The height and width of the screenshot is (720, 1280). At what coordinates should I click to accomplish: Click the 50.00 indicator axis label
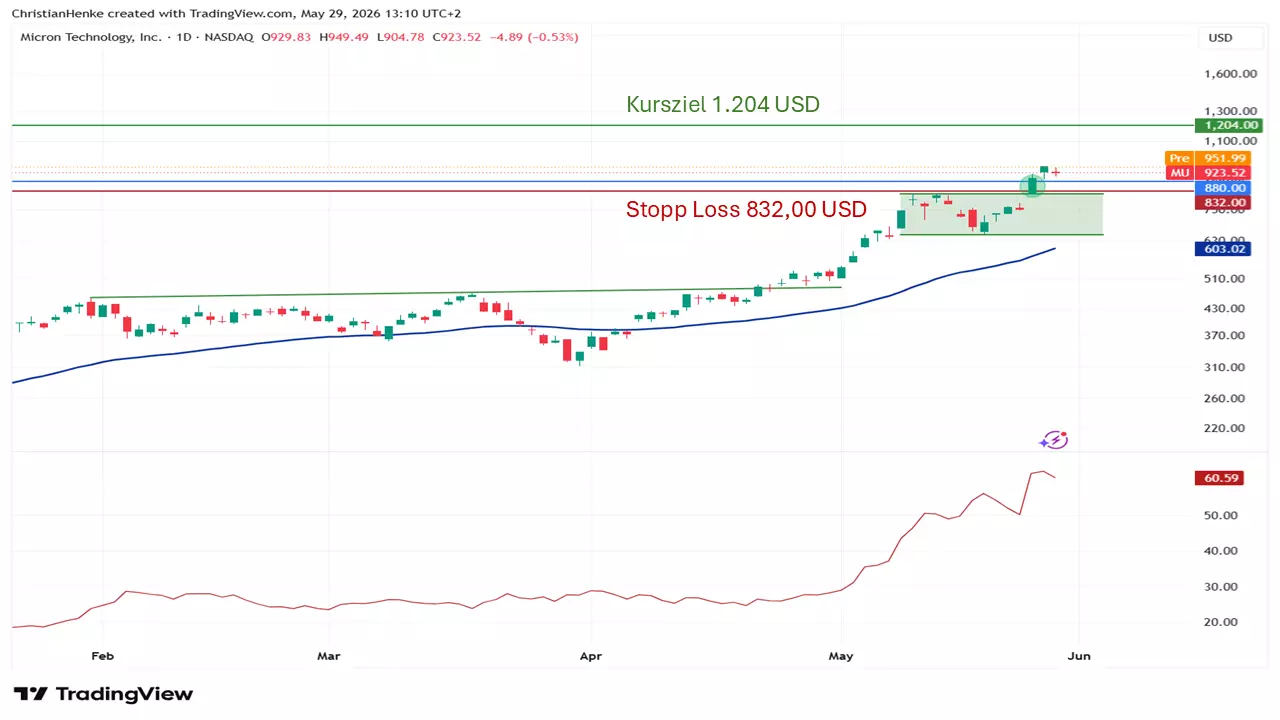click(x=1222, y=516)
